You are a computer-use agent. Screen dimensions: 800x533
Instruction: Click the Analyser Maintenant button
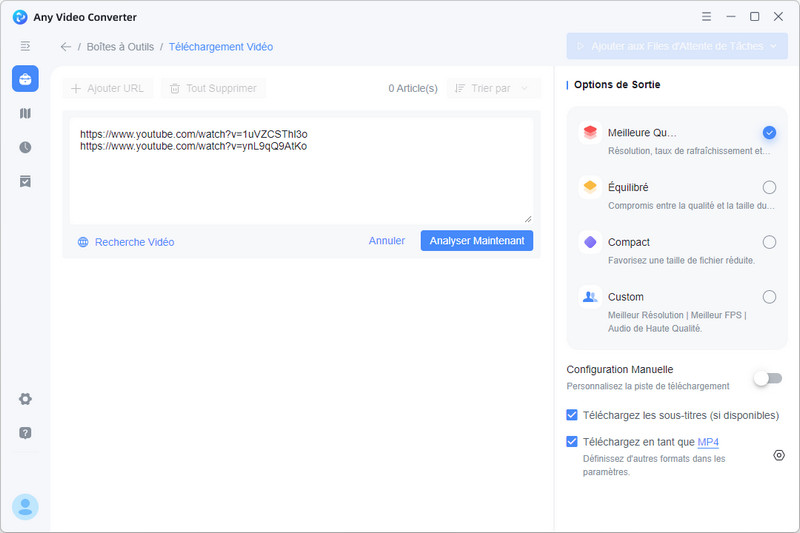point(477,241)
